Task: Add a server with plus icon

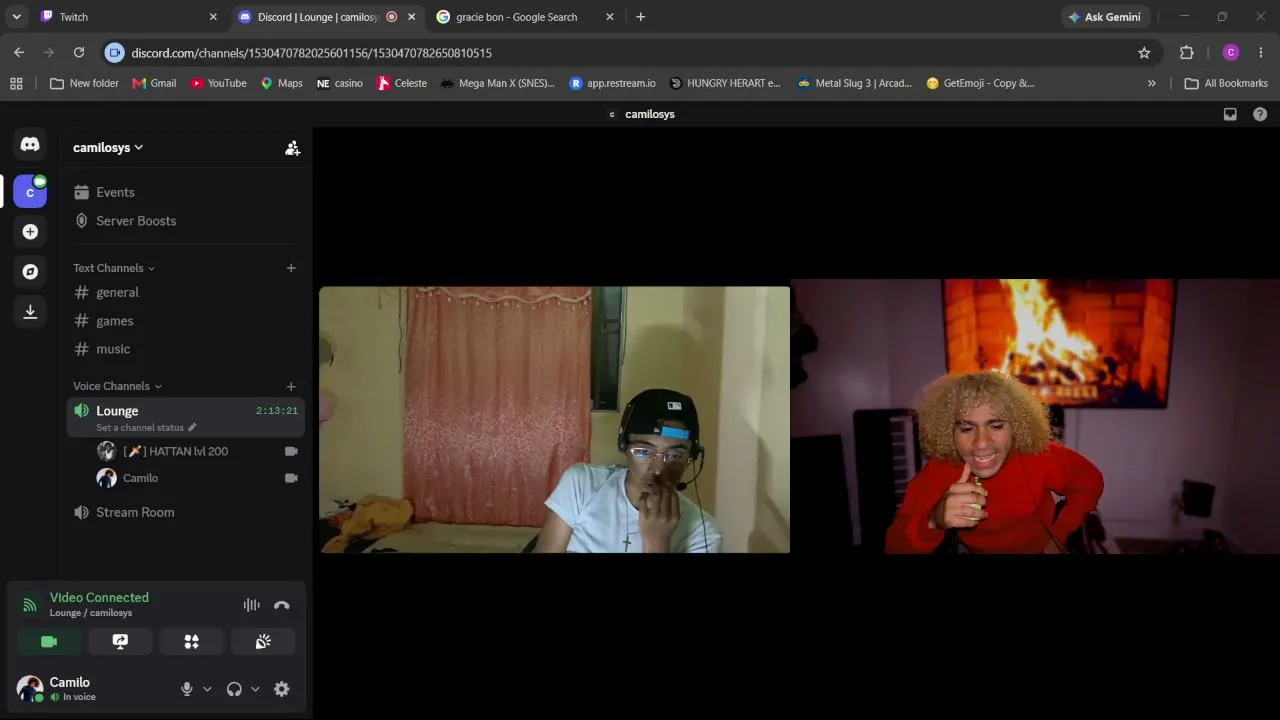Action: tap(30, 232)
